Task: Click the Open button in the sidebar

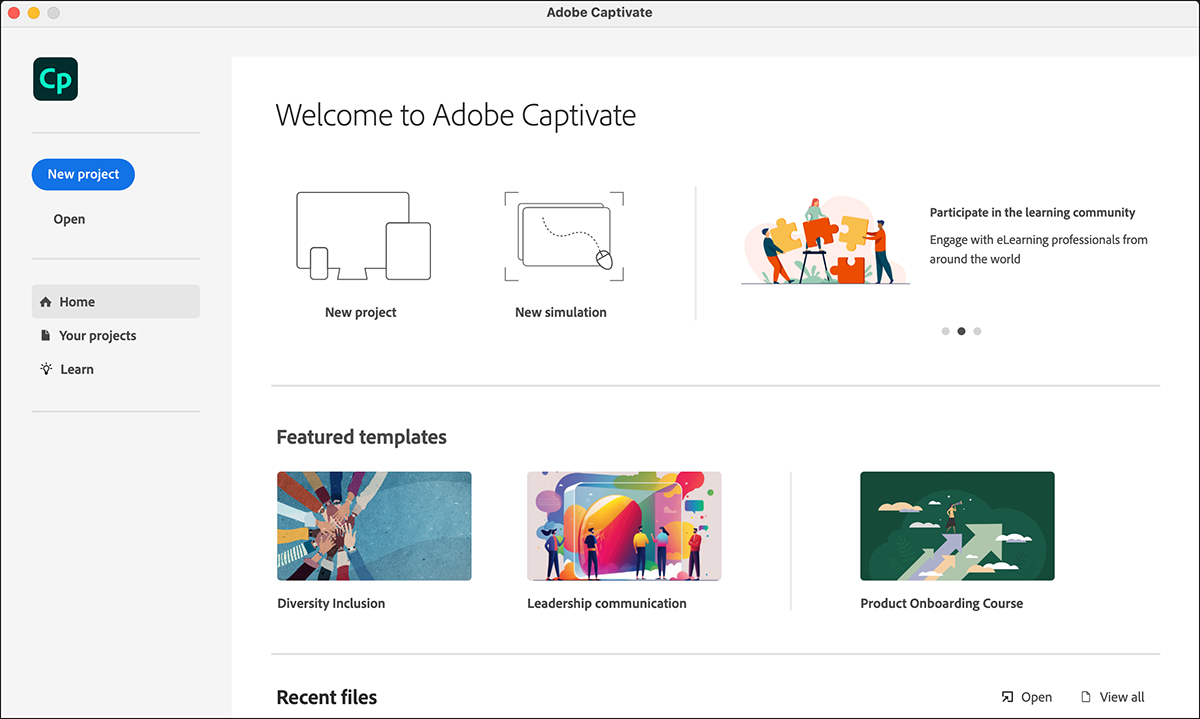Action: click(x=68, y=218)
